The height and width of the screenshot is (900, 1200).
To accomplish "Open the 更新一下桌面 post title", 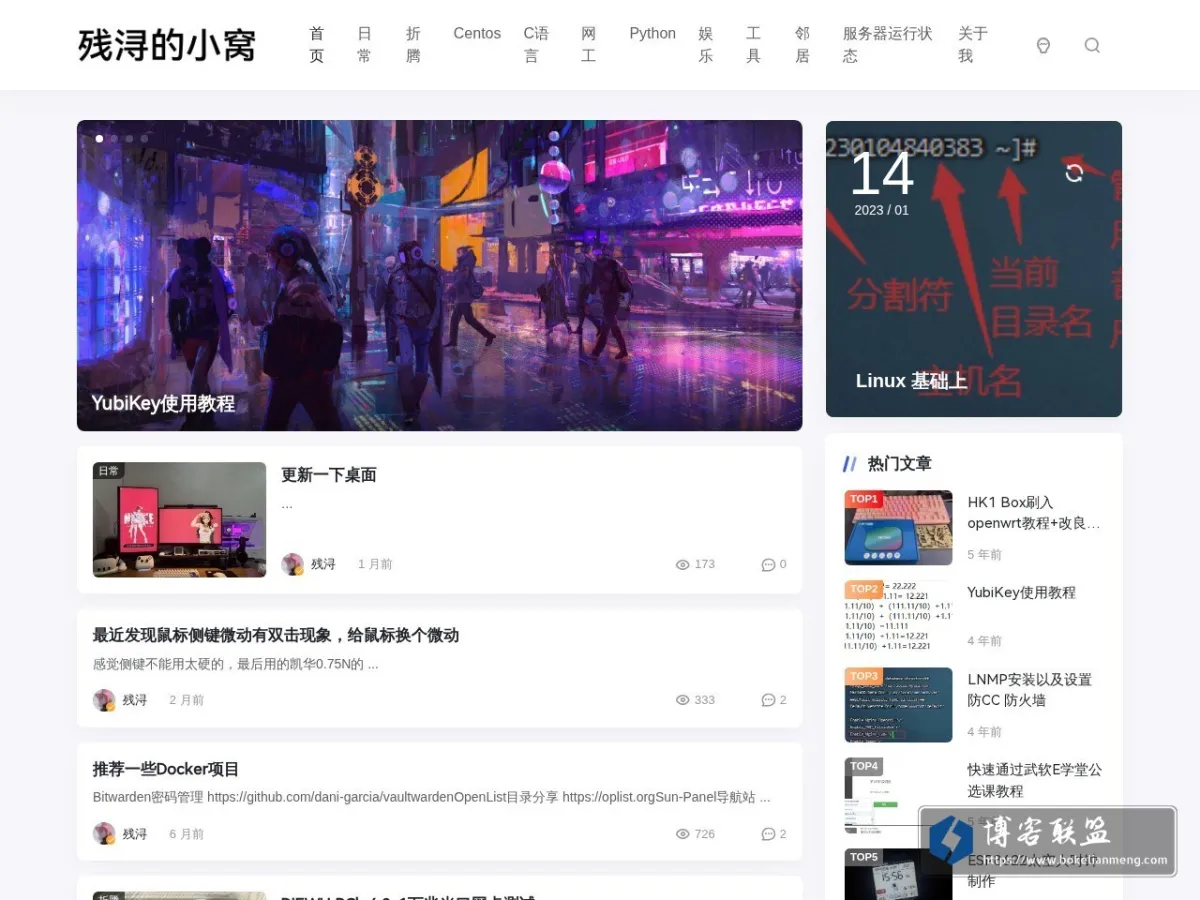I will (329, 475).
